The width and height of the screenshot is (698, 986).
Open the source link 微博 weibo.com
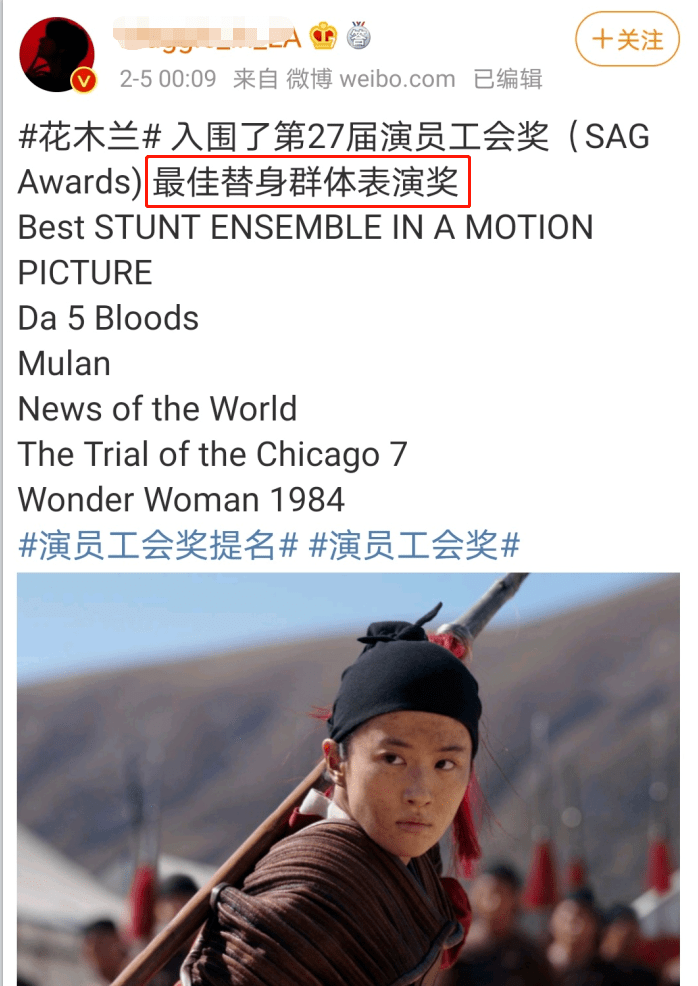371,79
